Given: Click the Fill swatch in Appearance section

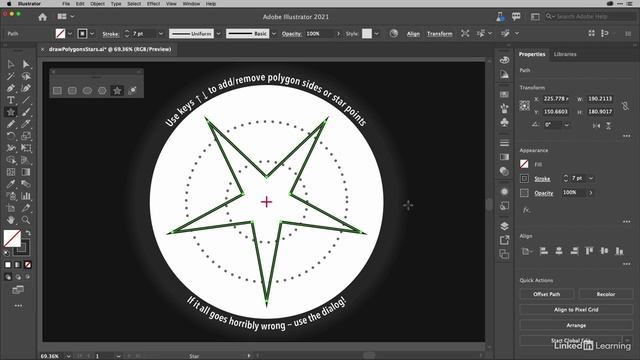Looking at the screenshot, I should click(x=524, y=164).
